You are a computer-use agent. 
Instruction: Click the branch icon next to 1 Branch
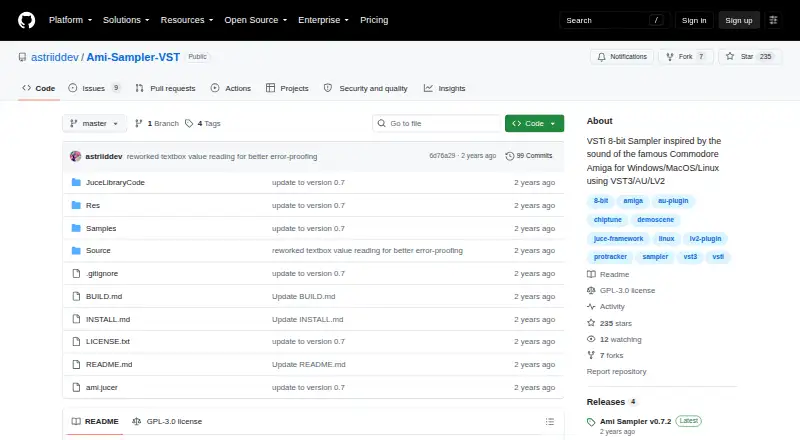tap(138, 124)
